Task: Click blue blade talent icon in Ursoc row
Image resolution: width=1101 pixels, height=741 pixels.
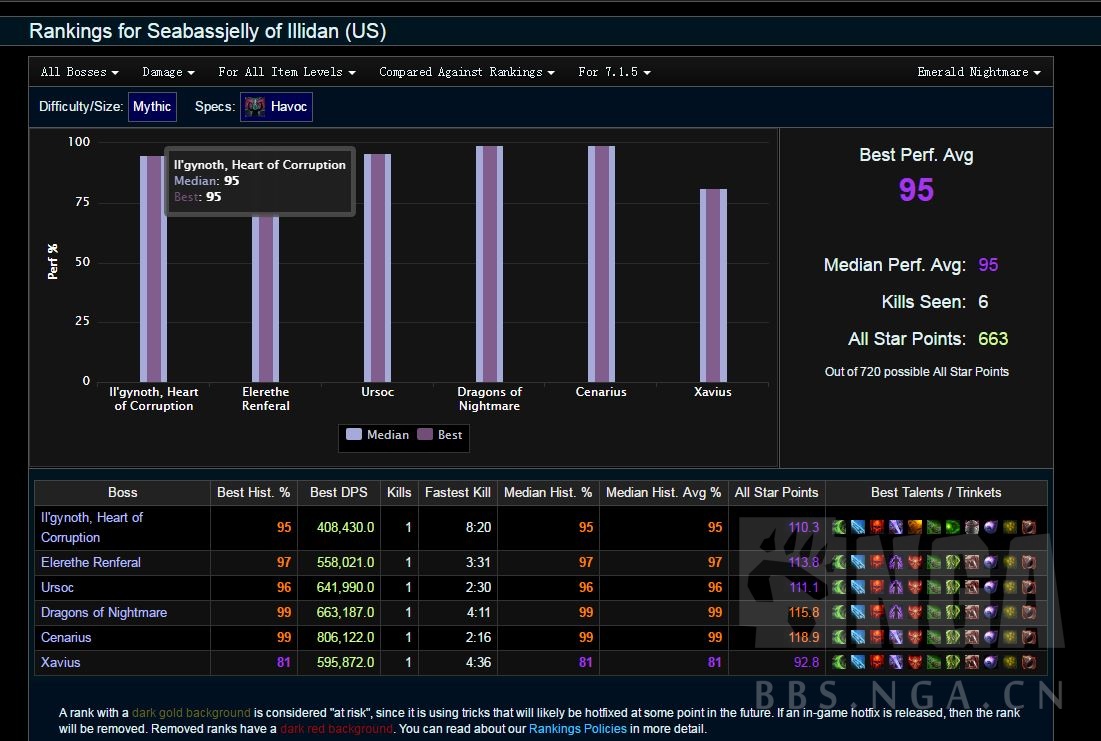Action: [858, 587]
